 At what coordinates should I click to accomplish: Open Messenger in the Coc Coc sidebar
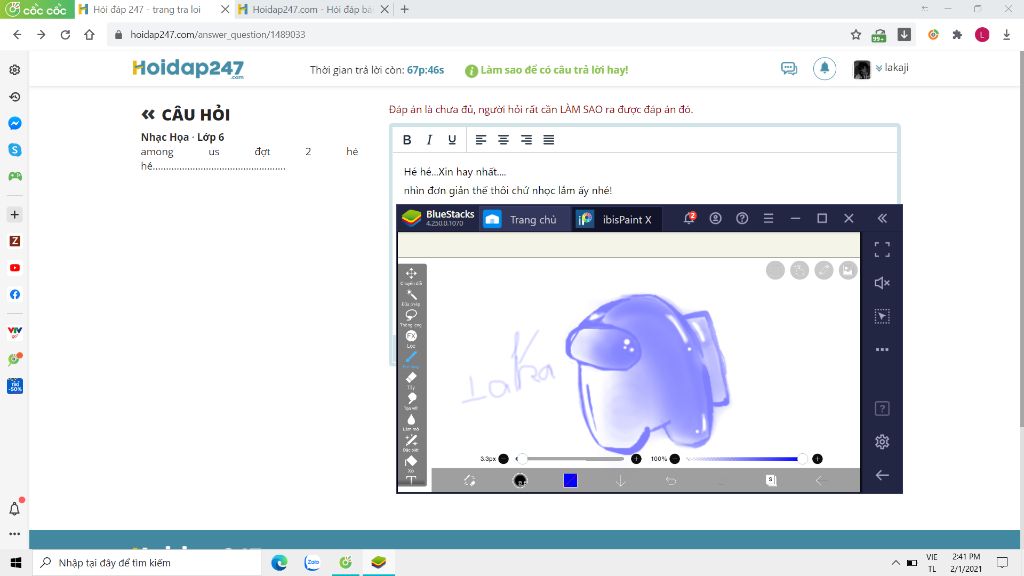14,123
